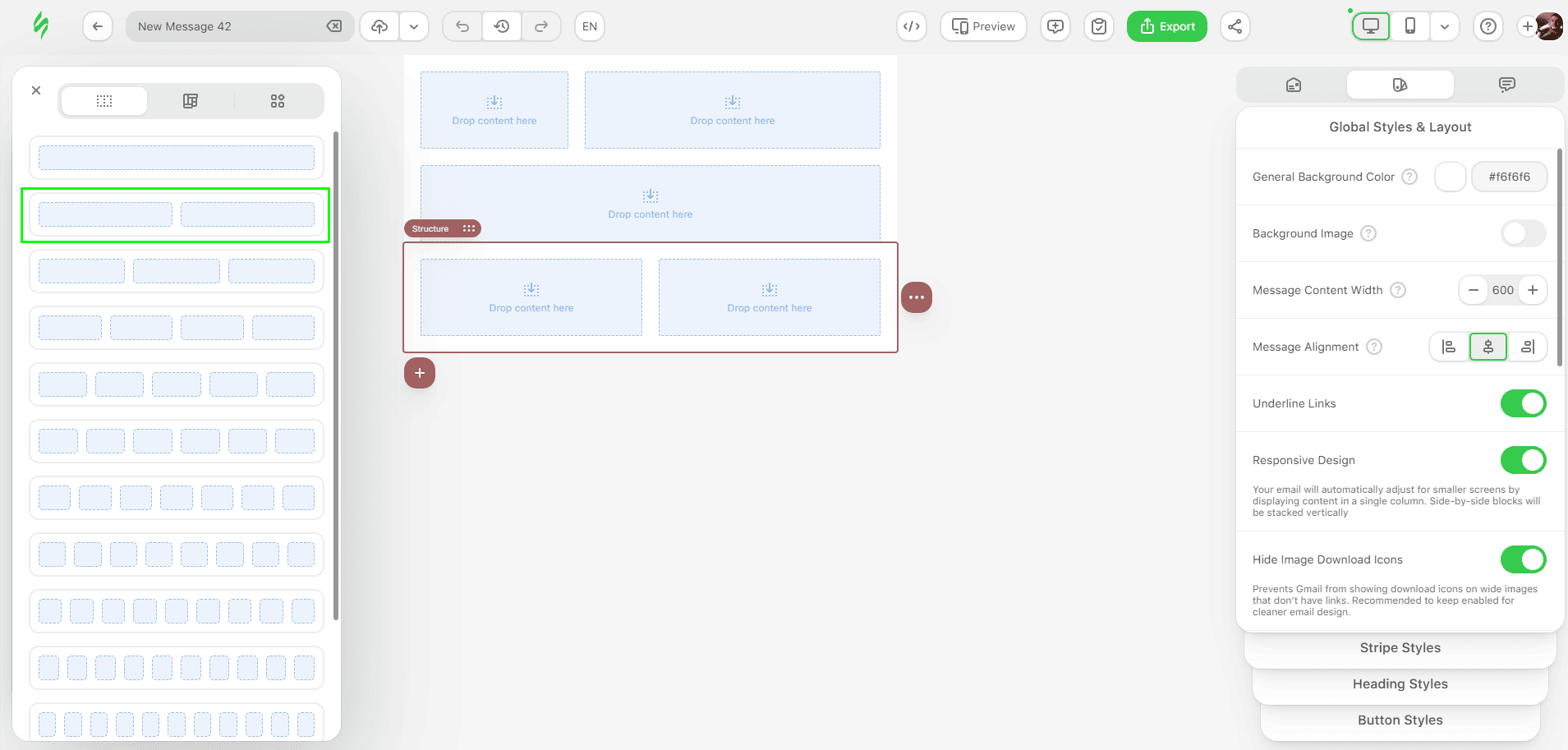
Task: Open the share icon
Action: [x=1235, y=26]
